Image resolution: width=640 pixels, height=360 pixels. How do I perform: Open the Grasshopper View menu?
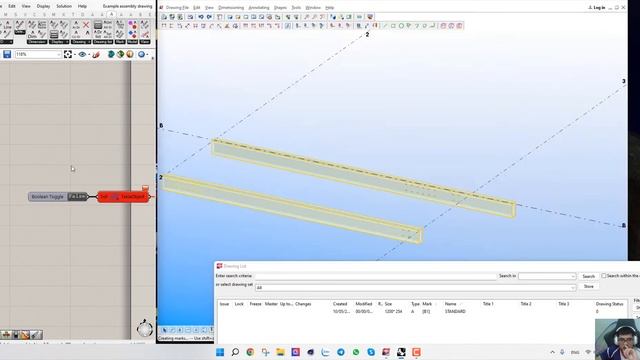[x=26, y=6]
